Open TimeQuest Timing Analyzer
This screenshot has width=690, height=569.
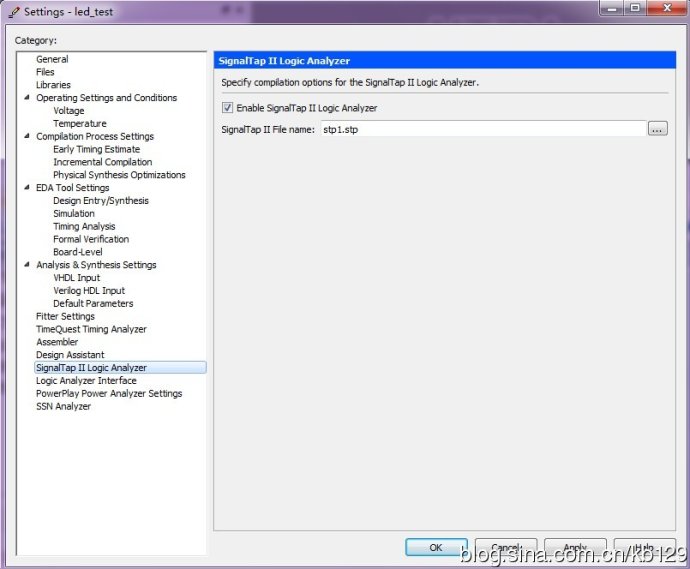[x=91, y=329]
